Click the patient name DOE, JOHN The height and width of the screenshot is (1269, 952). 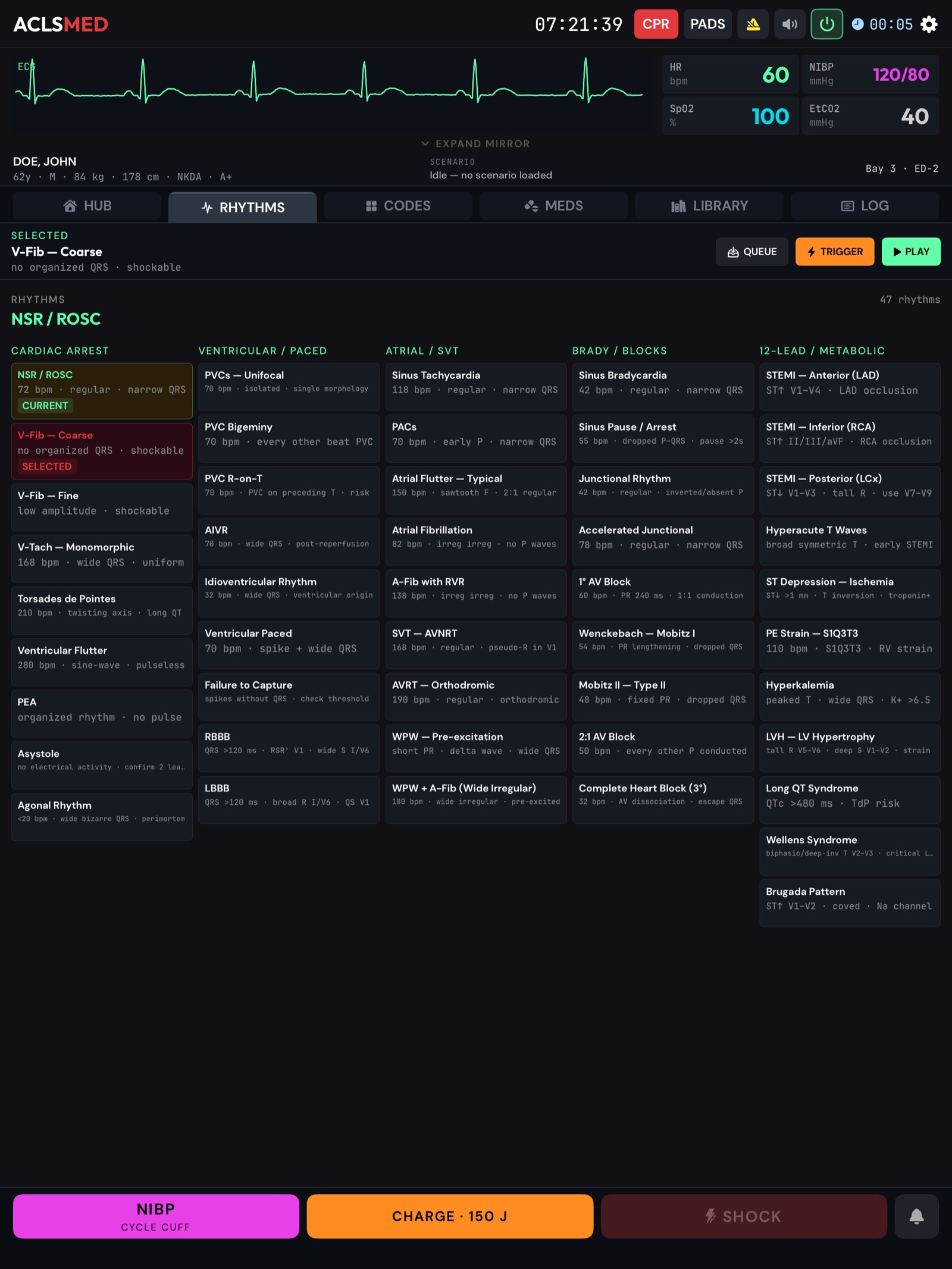click(x=45, y=162)
